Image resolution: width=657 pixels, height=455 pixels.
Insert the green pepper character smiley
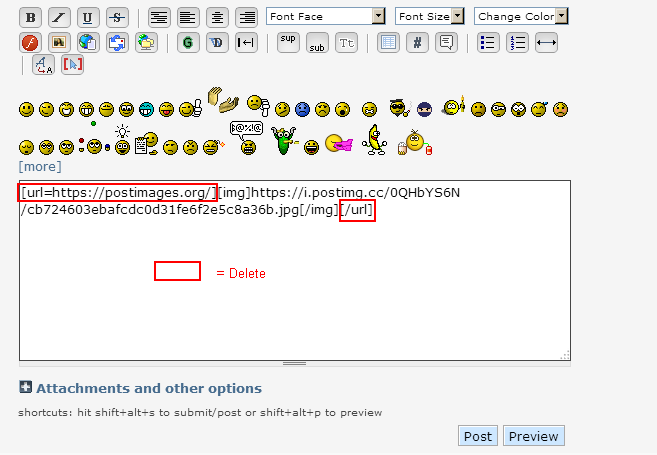(285, 141)
